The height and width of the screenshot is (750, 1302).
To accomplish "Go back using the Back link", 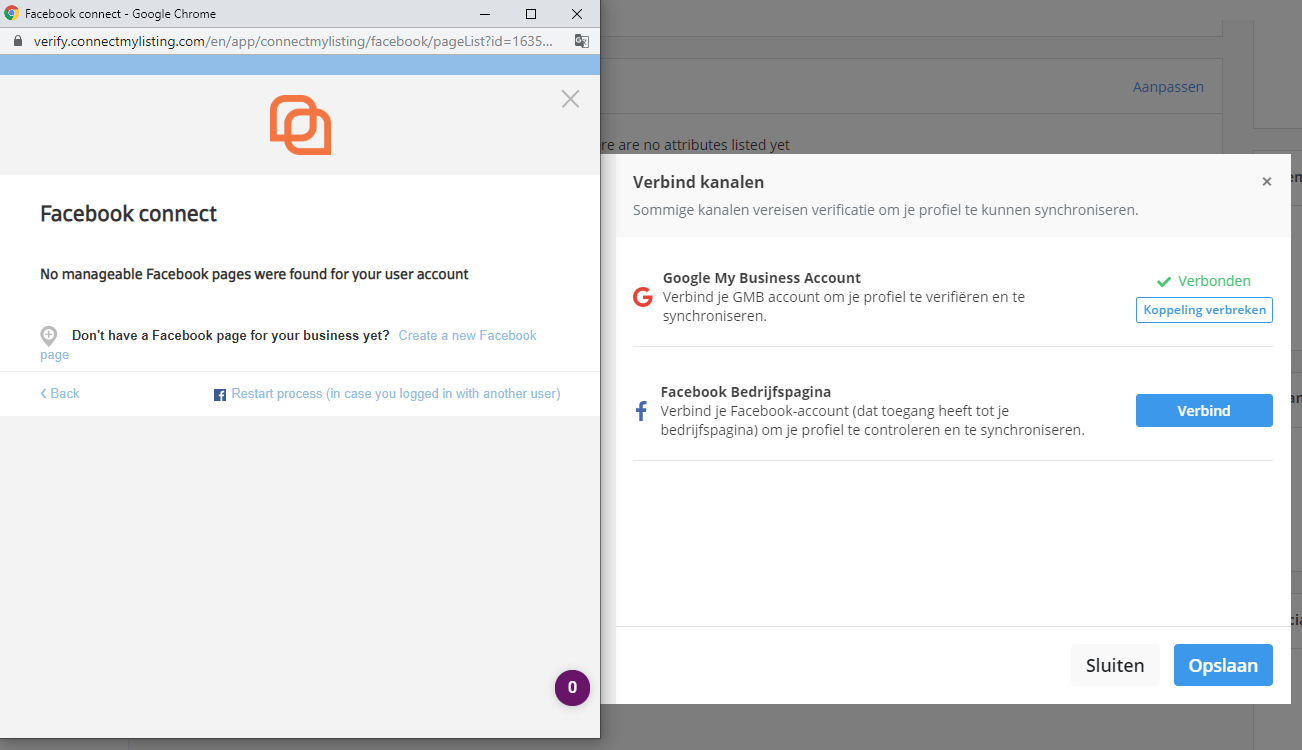I will [60, 394].
